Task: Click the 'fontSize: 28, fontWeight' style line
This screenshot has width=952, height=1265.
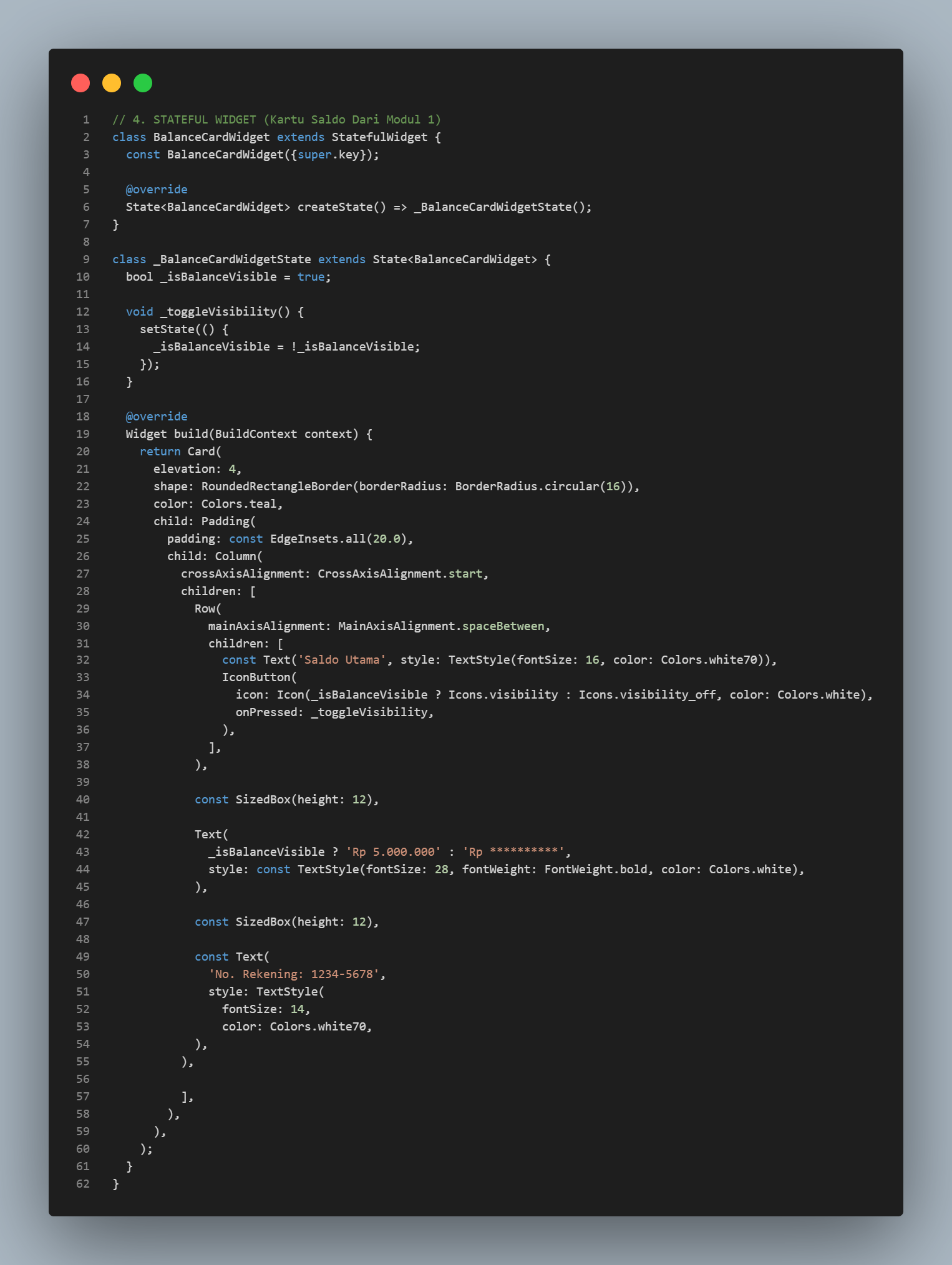Action: point(507,869)
